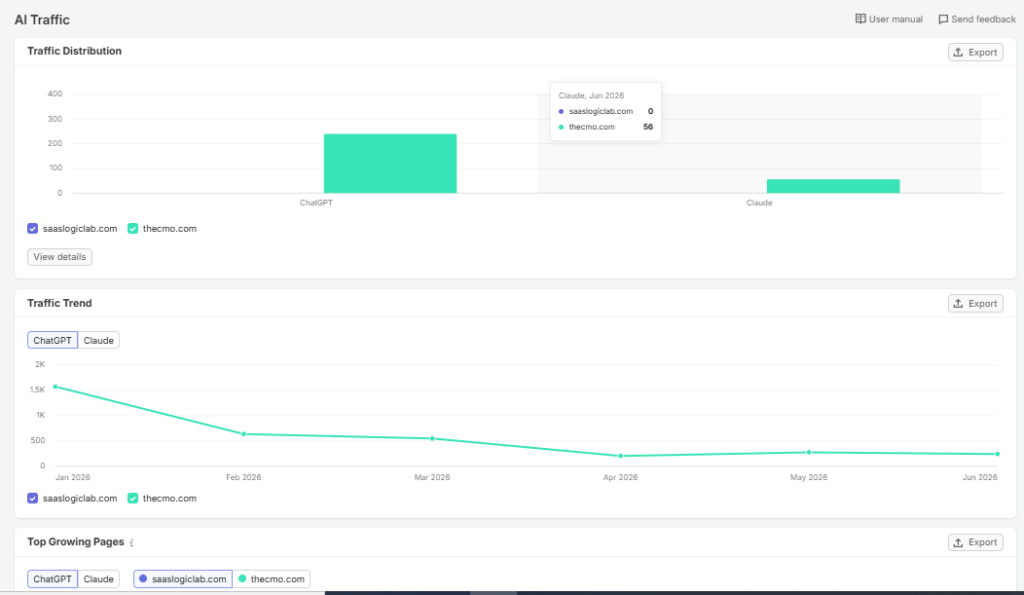Click the Feb 2026 data point on trend line

(x=244, y=434)
